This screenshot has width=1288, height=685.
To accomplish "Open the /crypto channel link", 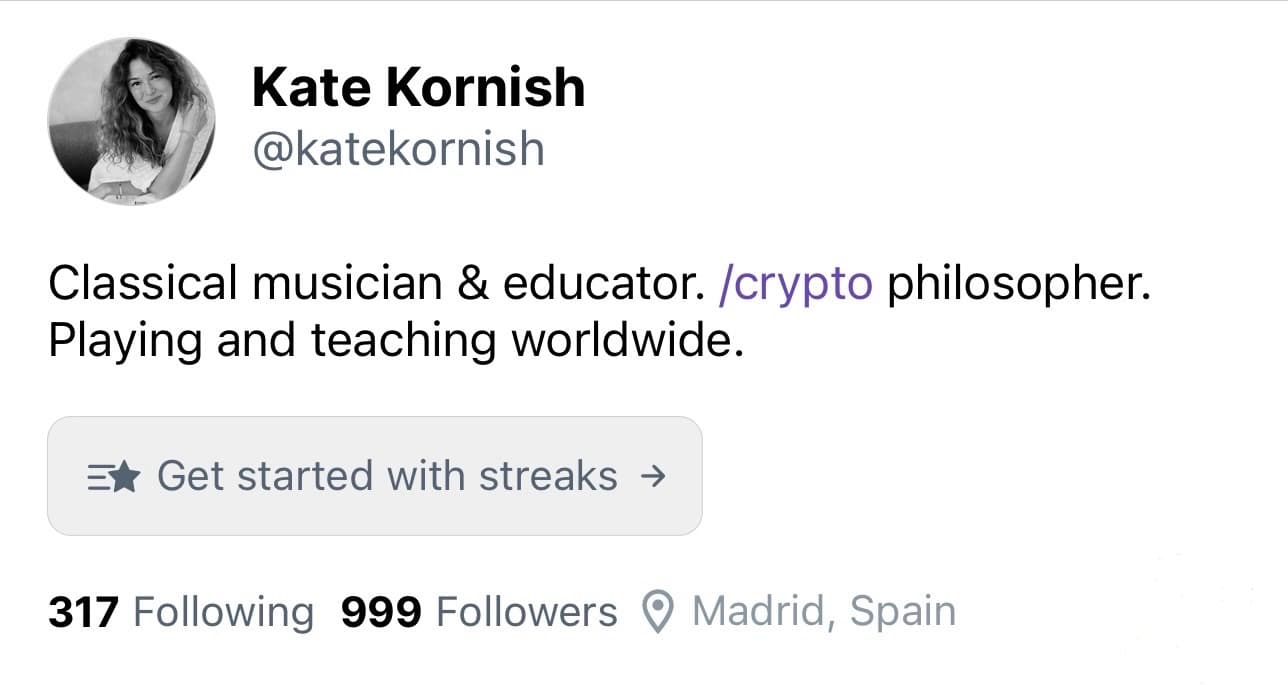I will click(796, 286).
